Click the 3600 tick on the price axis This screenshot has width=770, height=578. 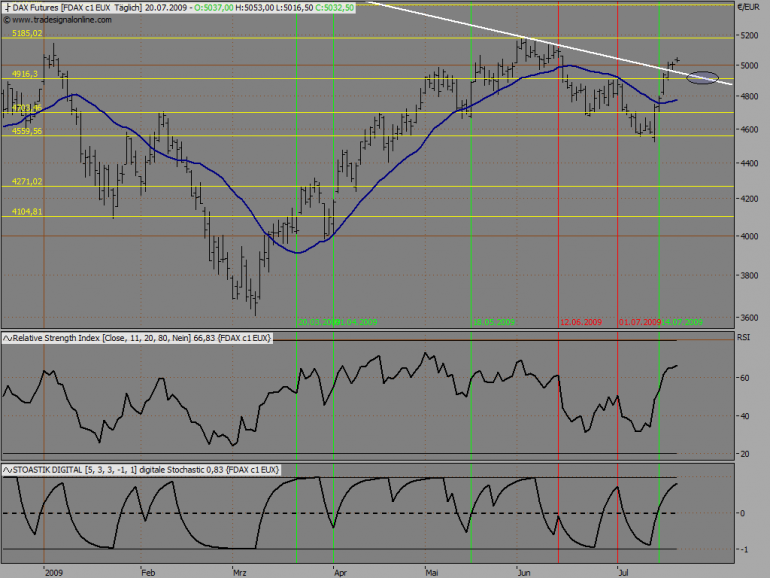(749, 318)
